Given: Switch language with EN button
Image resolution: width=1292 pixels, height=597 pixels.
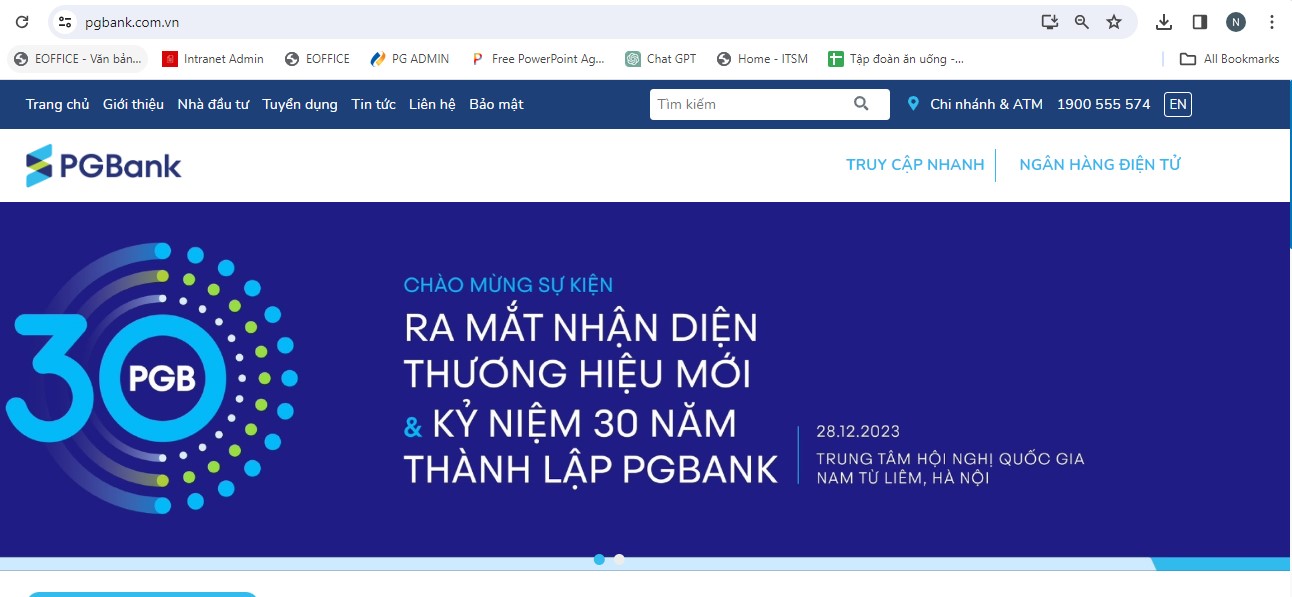Looking at the screenshot, I should click(x=1178, y=104).
